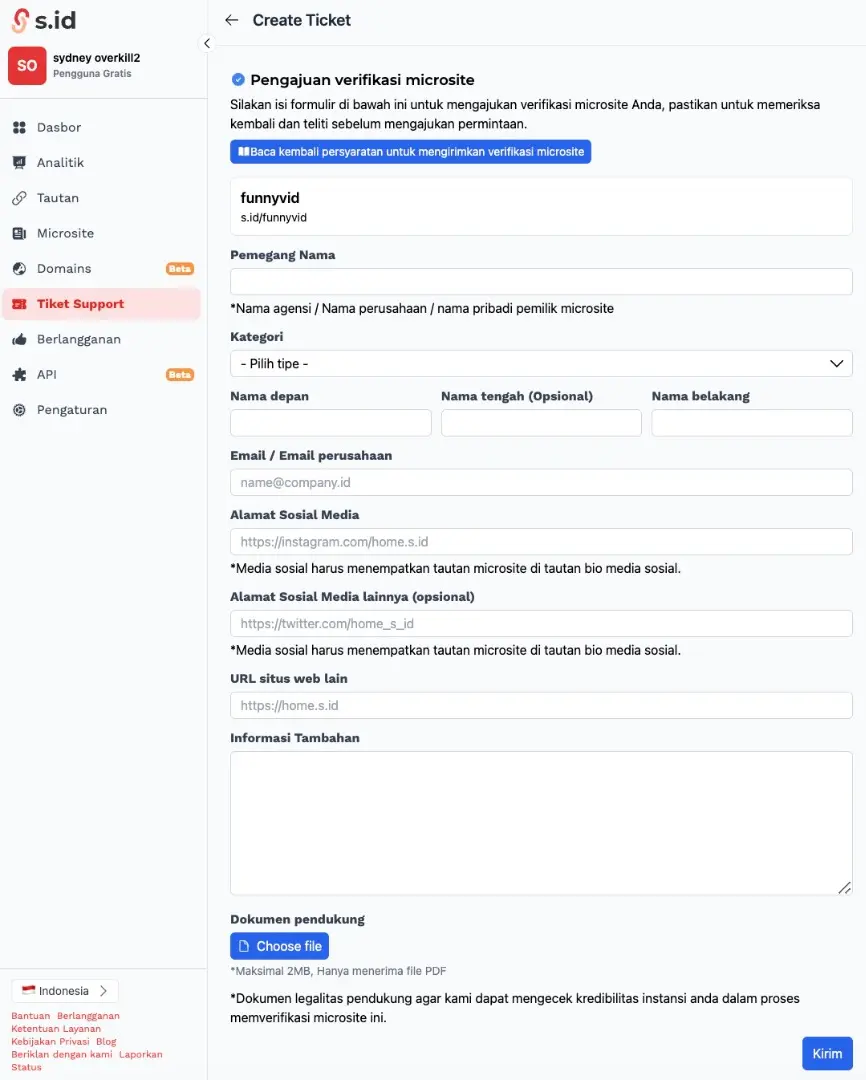
Task: Open the Indonesia language selector
Action: 65,991
